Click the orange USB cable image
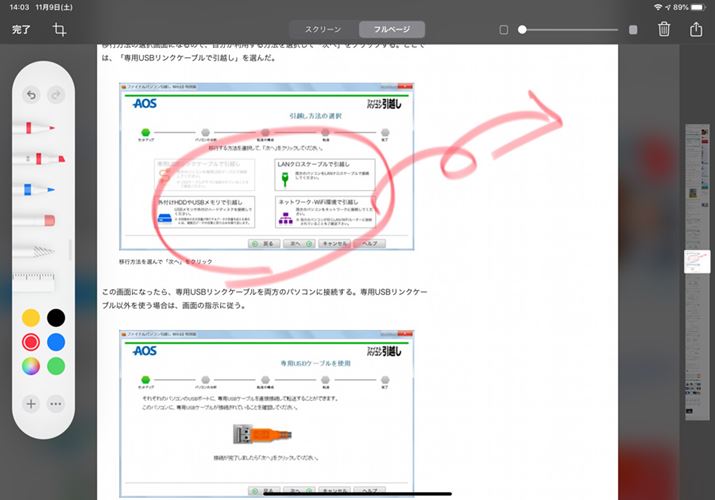Image resolution: width=715 pixels, height=500 pixels. point(262,434)
